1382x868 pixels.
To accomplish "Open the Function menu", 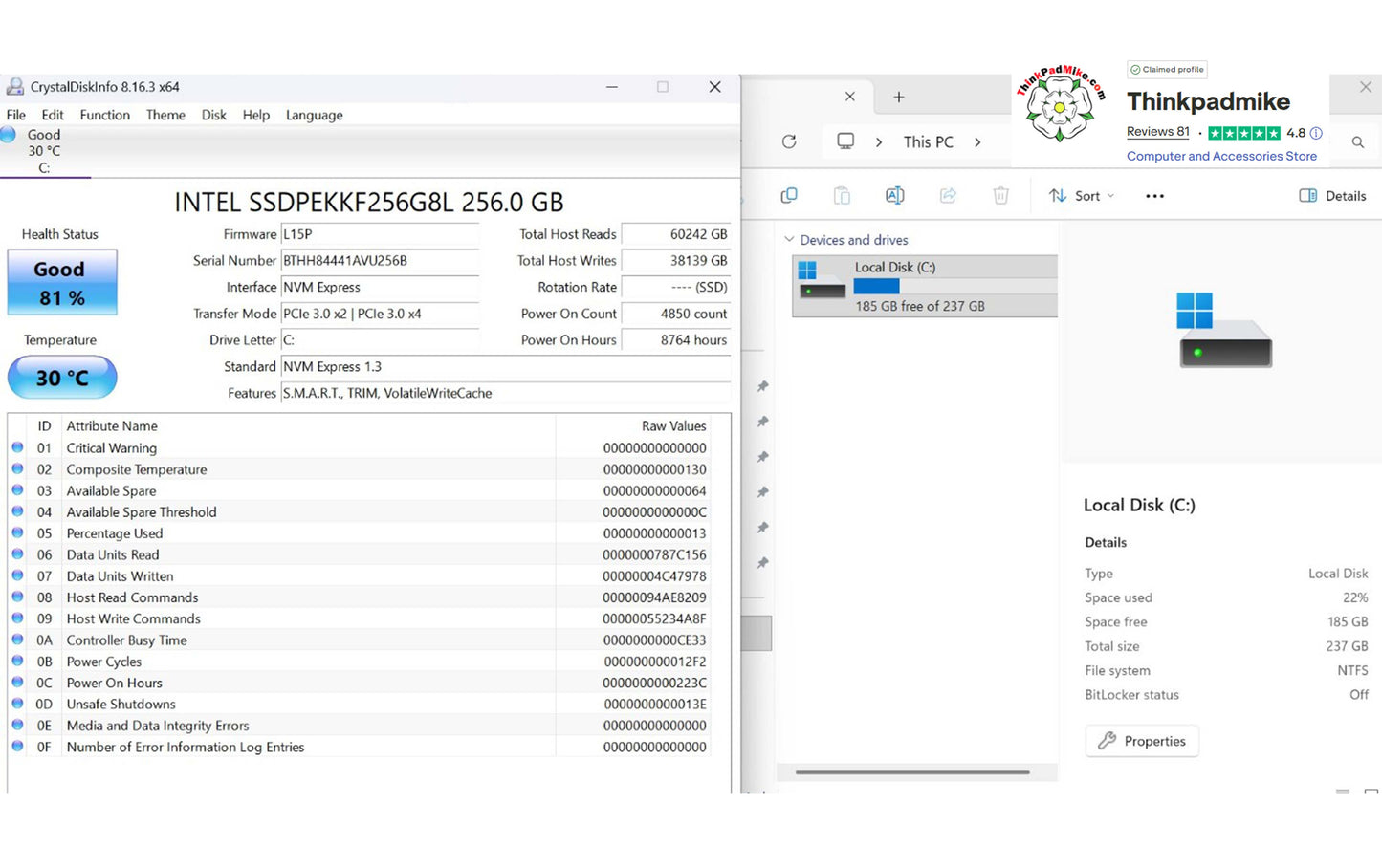I will click(x=104, y=115).
